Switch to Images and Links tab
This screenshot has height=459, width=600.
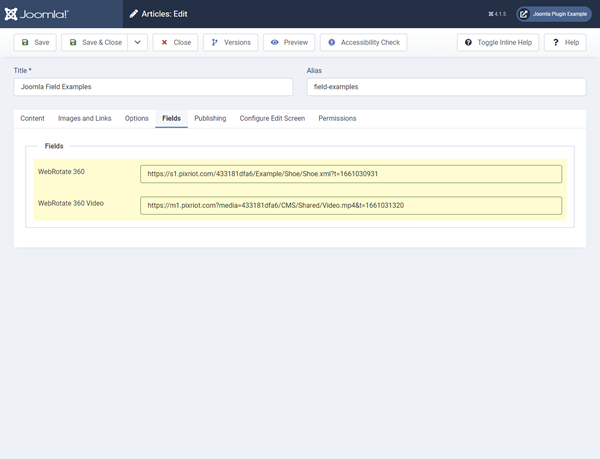85,118
